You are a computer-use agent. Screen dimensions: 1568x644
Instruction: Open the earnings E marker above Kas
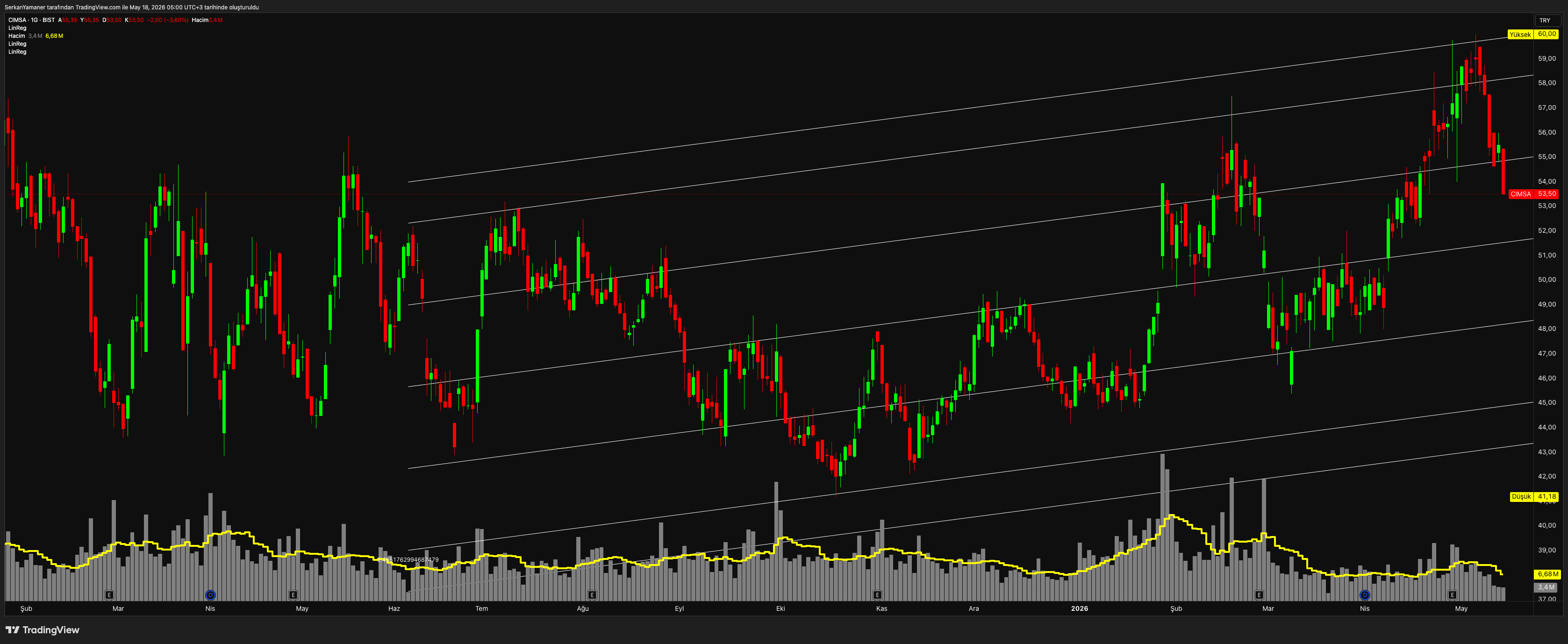[x=877, y=595]
